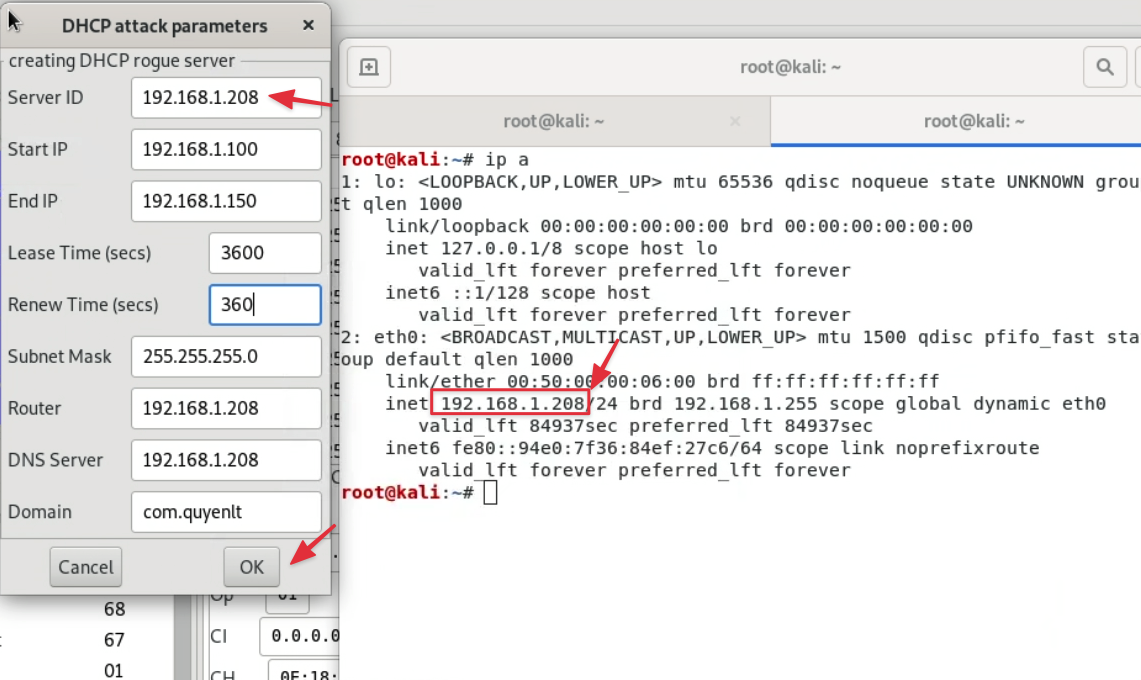Close the inactive first terminal tab

click(735, 121)
